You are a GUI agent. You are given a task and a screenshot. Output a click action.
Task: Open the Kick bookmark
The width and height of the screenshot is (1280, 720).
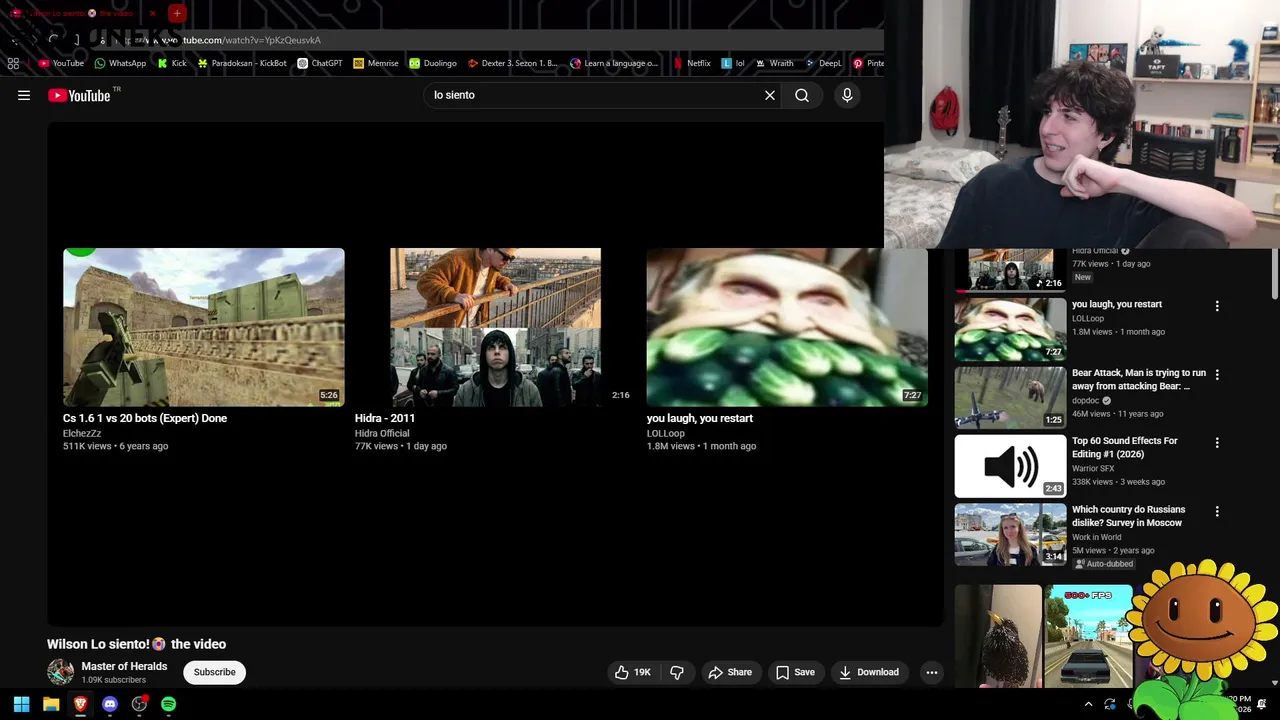point(172,63)
